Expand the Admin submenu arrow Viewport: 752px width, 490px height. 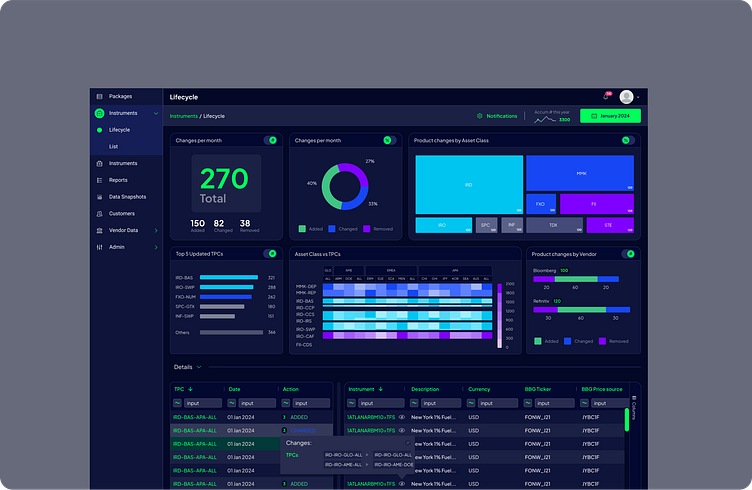click(x=156, y=247)
